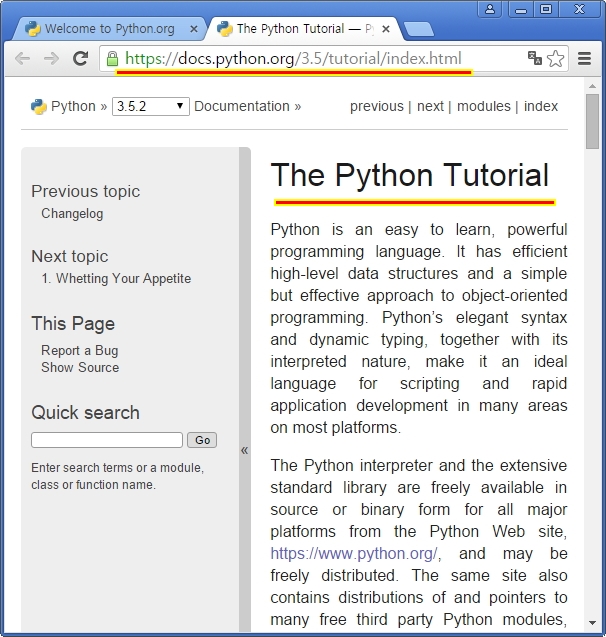
Task: Click the address bar URL
Action: click(x=293, y=59)
